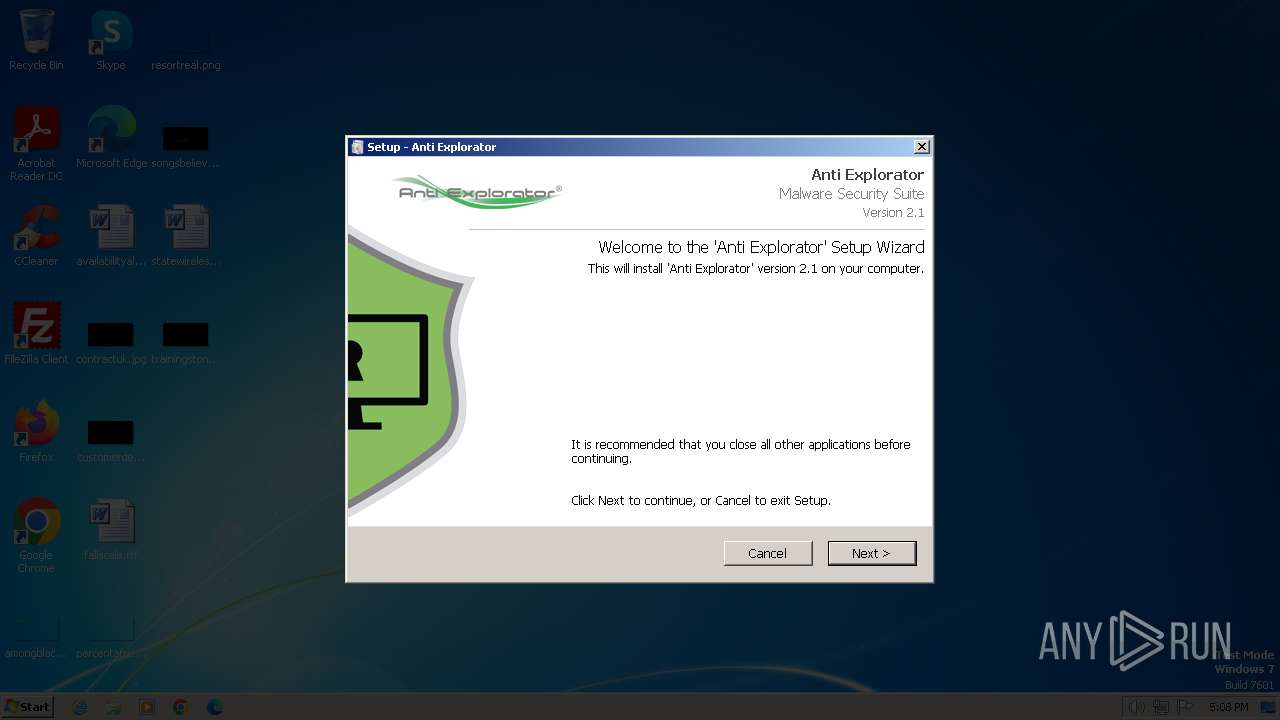Open Edge from the taskbar
The height and width of the screenshot is (720, 1280).
coord(214,707)
